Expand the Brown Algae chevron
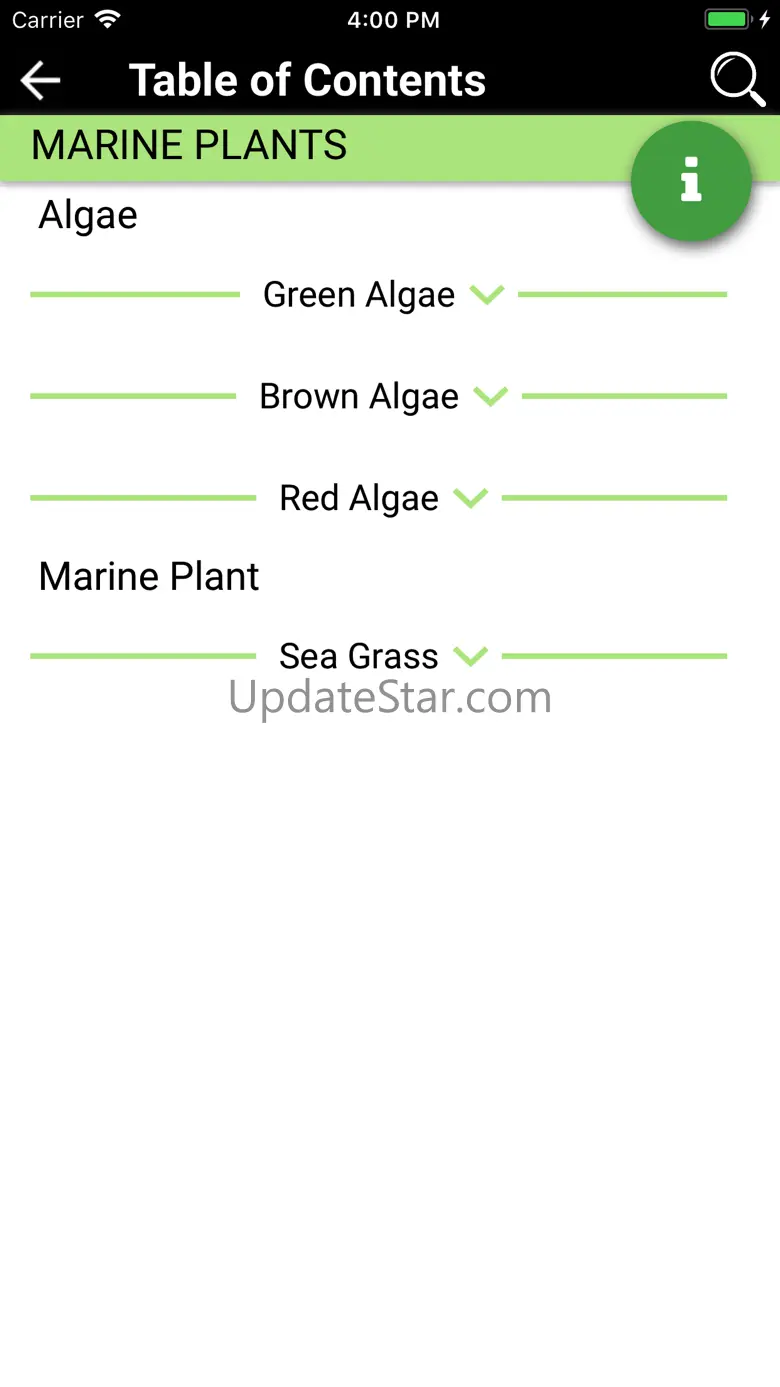 [x=491, y=397]
